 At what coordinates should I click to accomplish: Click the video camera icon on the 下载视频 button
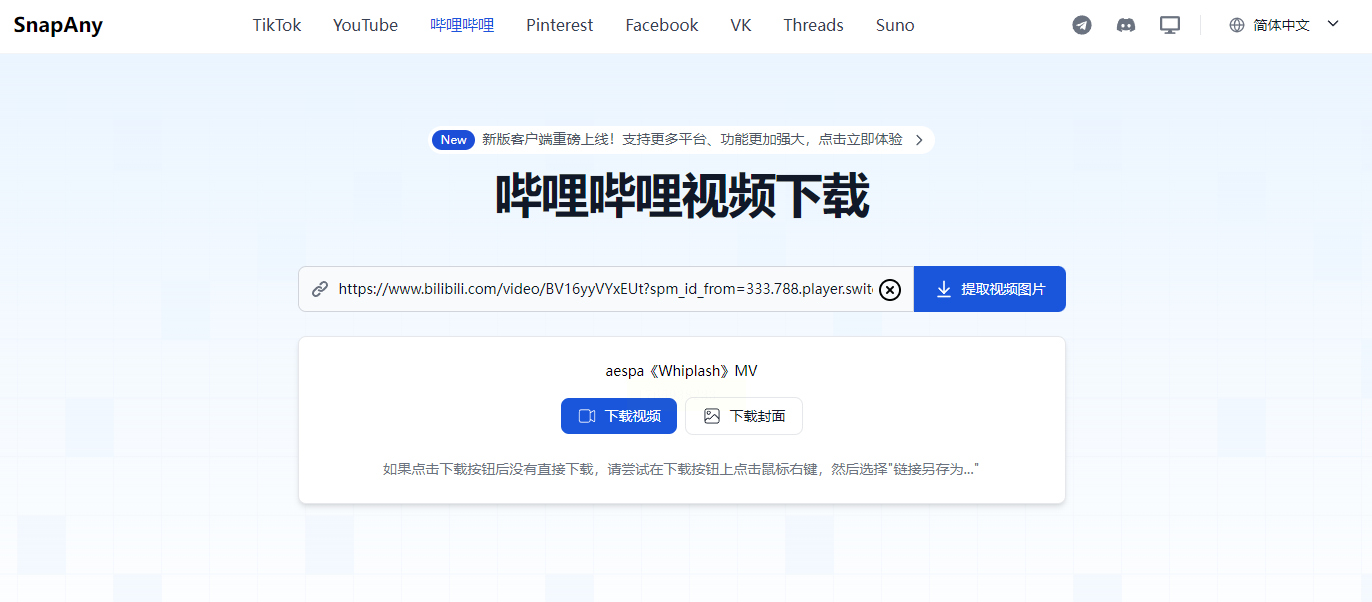point(587,416)
